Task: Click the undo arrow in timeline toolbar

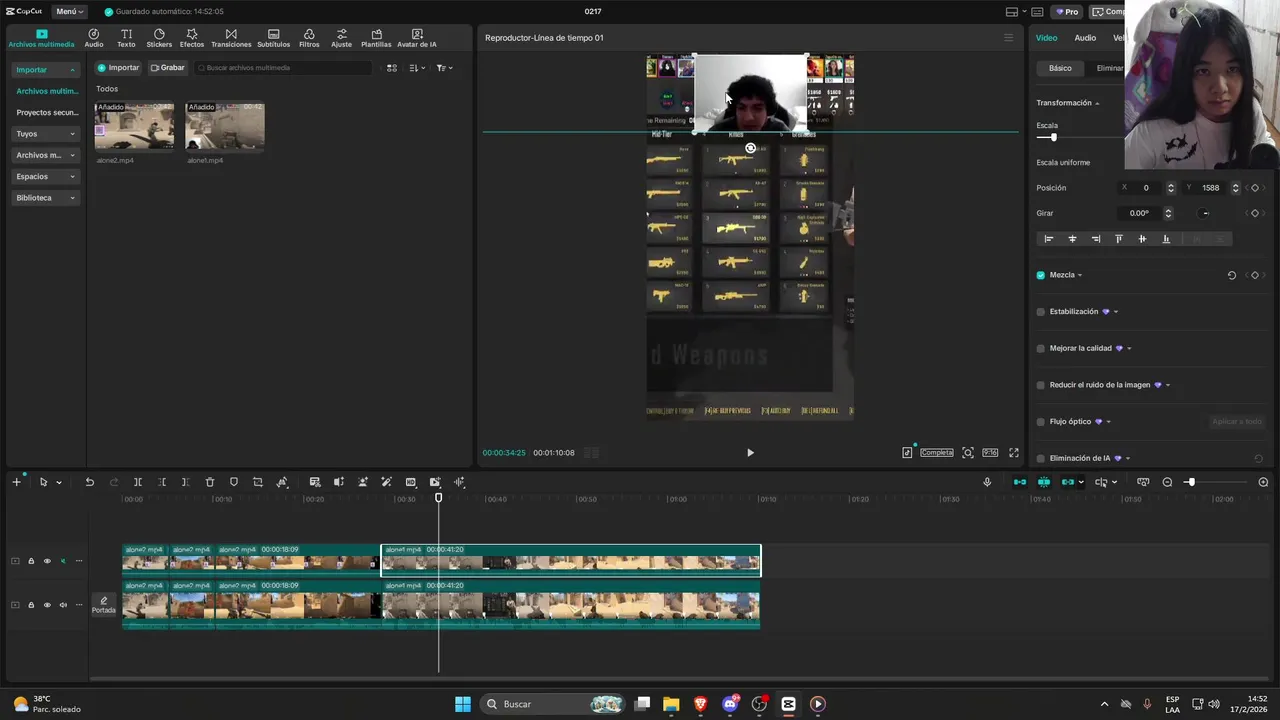Action: click(x=89, y=482)
